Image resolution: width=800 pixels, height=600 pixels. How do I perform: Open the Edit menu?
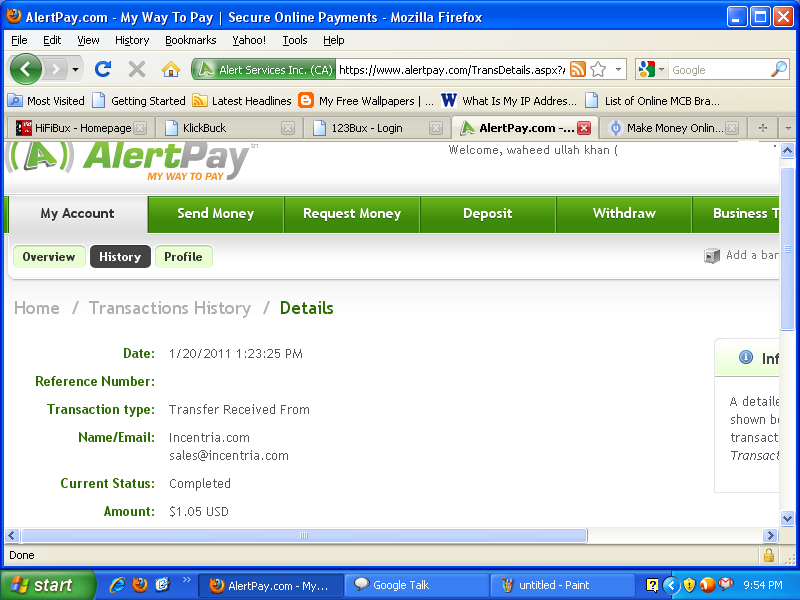pos(52,40)
